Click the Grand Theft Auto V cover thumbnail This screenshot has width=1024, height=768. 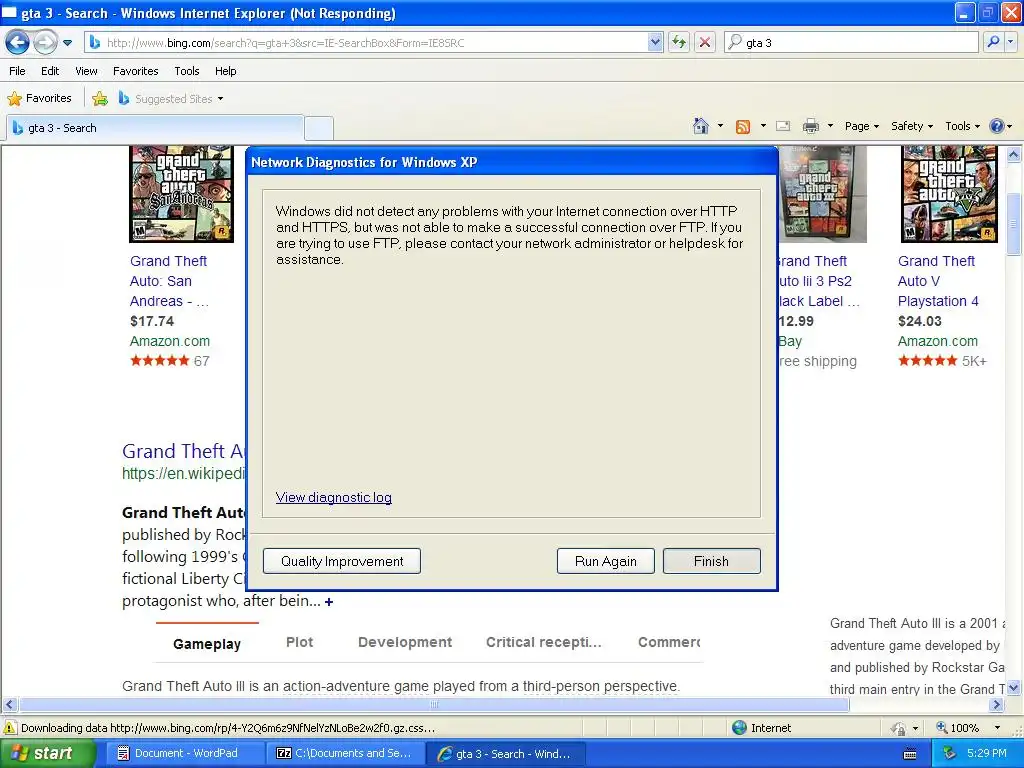click(x=950, y=195)
